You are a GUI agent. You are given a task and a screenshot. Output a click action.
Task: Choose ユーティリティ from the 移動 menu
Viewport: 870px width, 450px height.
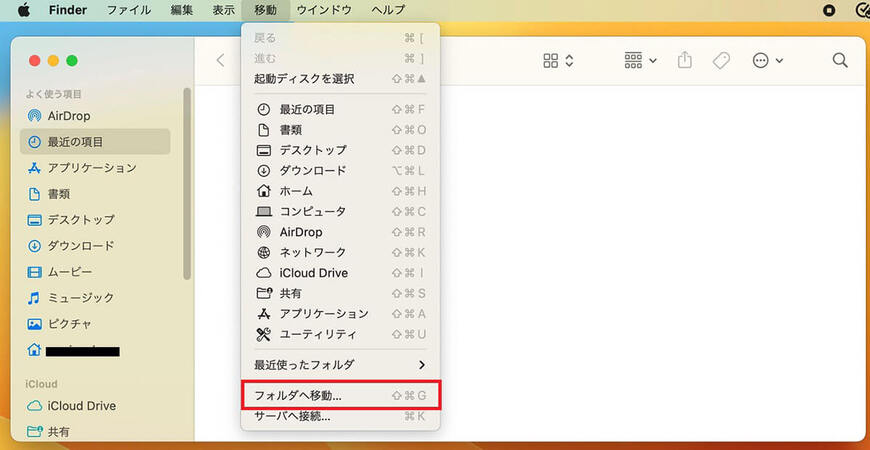tap(318, 334)
